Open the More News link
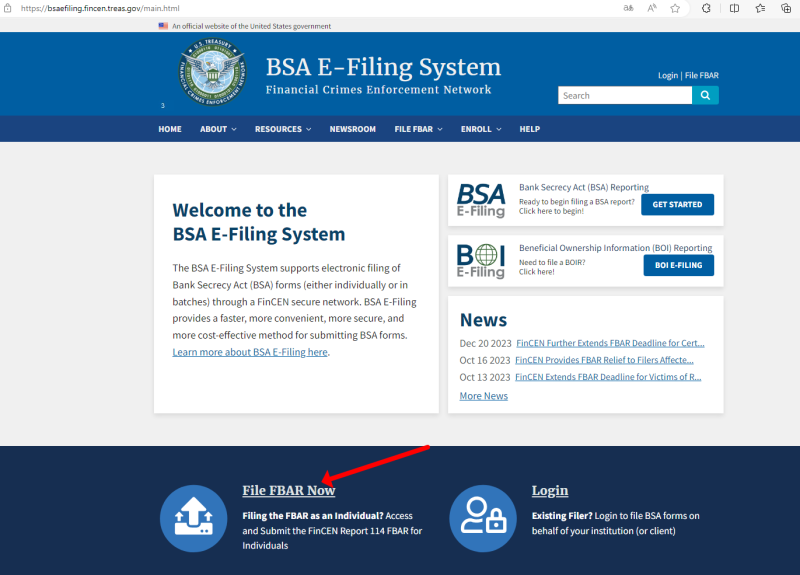The height and width of the screenshot is (575, 800). point(484,396)
